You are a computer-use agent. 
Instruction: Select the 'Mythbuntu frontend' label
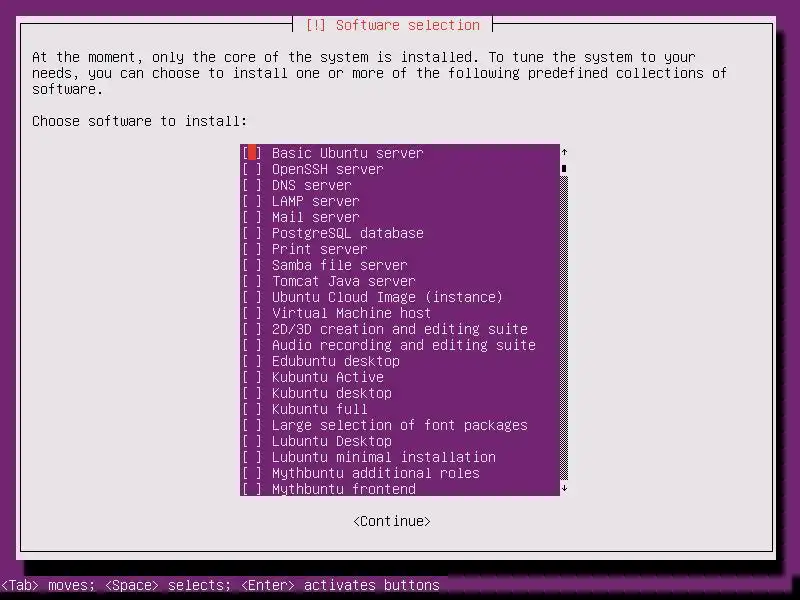click(344, 489)
